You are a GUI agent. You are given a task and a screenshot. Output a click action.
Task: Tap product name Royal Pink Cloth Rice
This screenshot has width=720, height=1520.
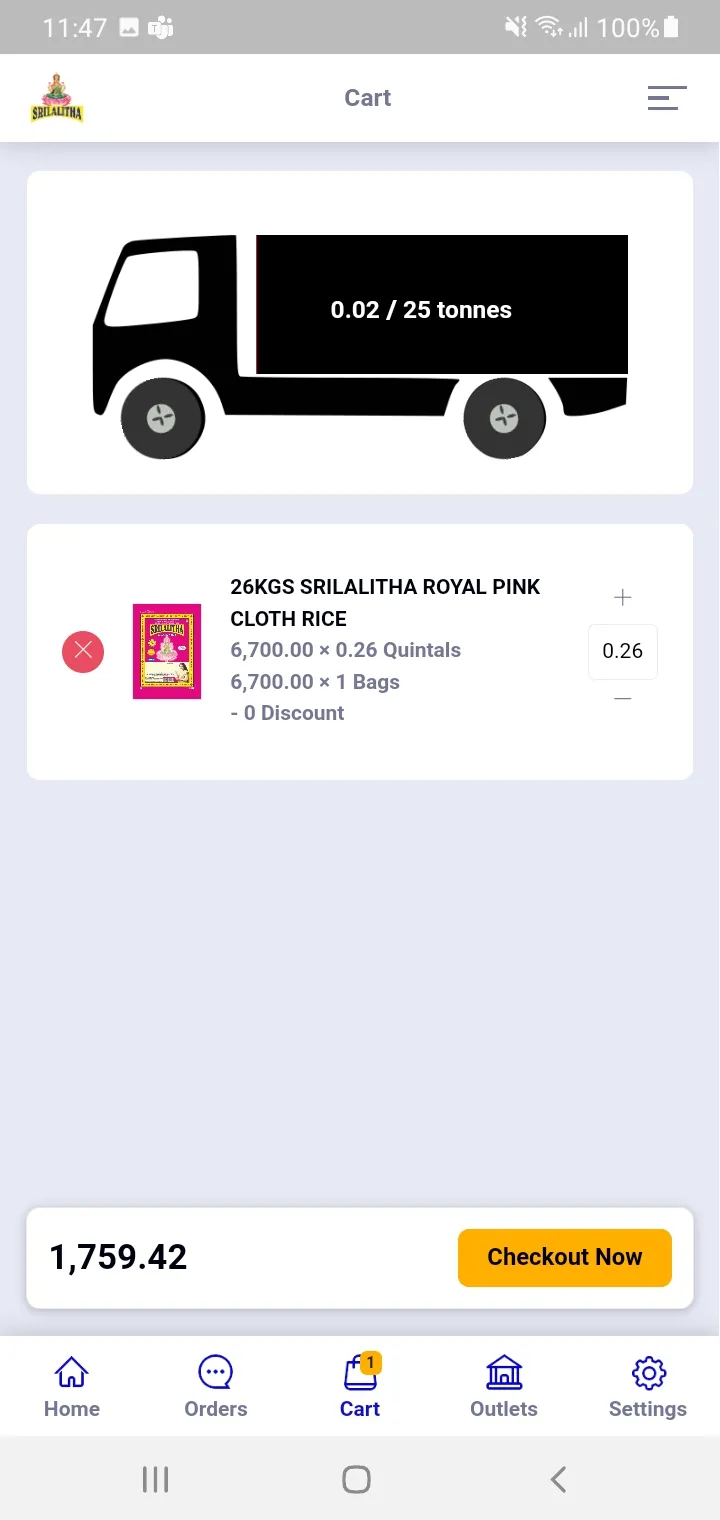[385, 603]
